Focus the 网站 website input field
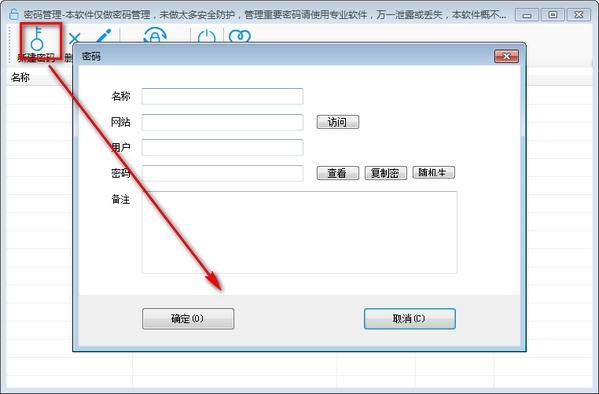Image resolution: width=599 pixels, height=394 pixels. (222, 122)
